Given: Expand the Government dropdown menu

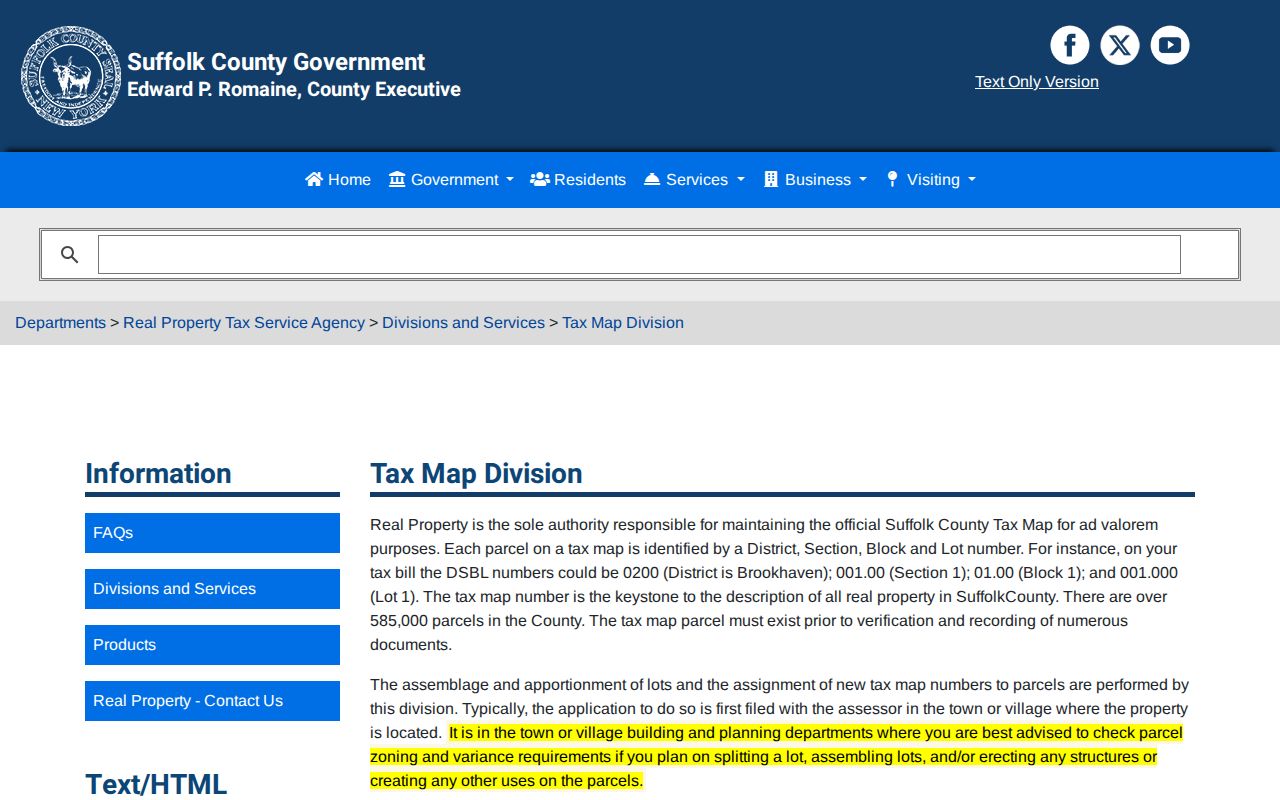Looking at the screenshot, I should point(451,180).
